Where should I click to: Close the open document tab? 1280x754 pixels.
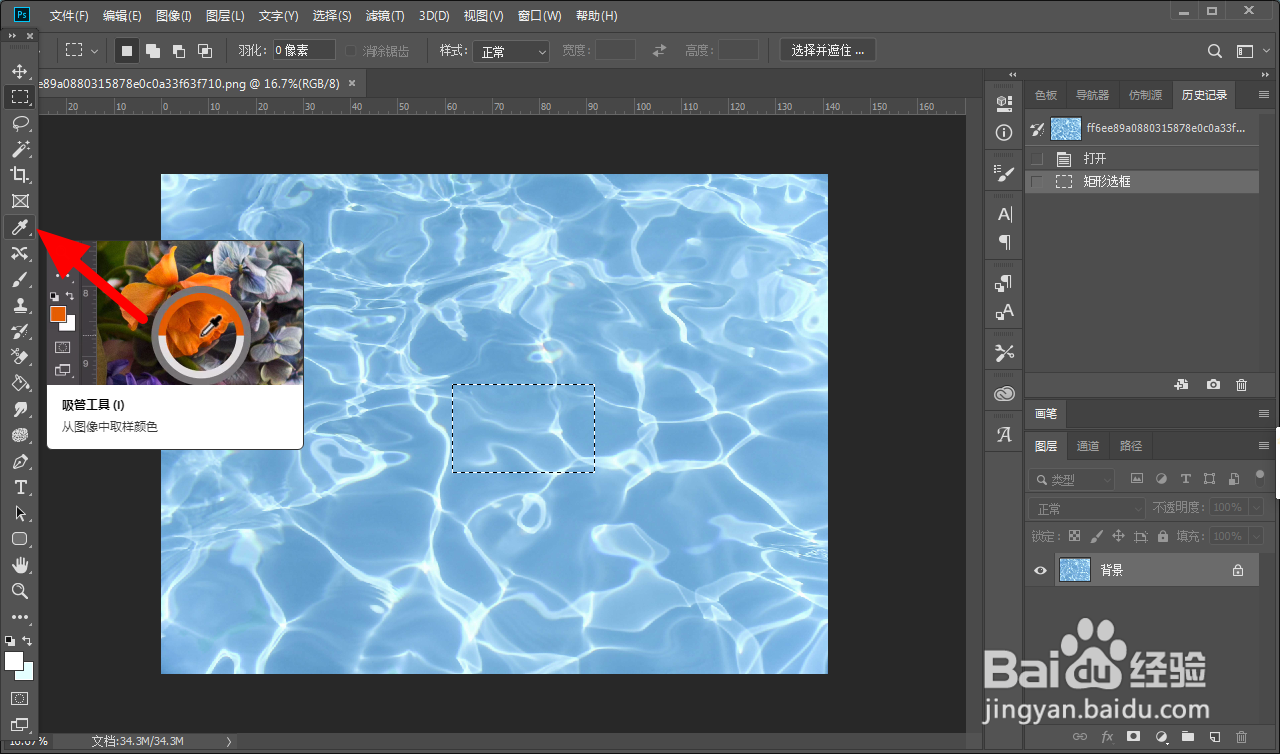coord(352,84)
